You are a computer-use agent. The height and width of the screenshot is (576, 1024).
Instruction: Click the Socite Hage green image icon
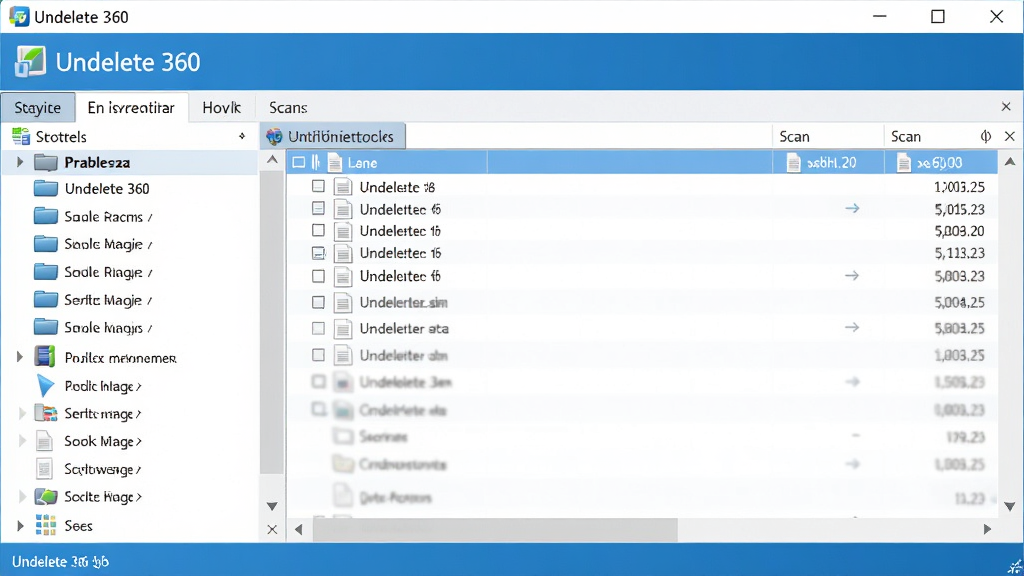(46, 496)
